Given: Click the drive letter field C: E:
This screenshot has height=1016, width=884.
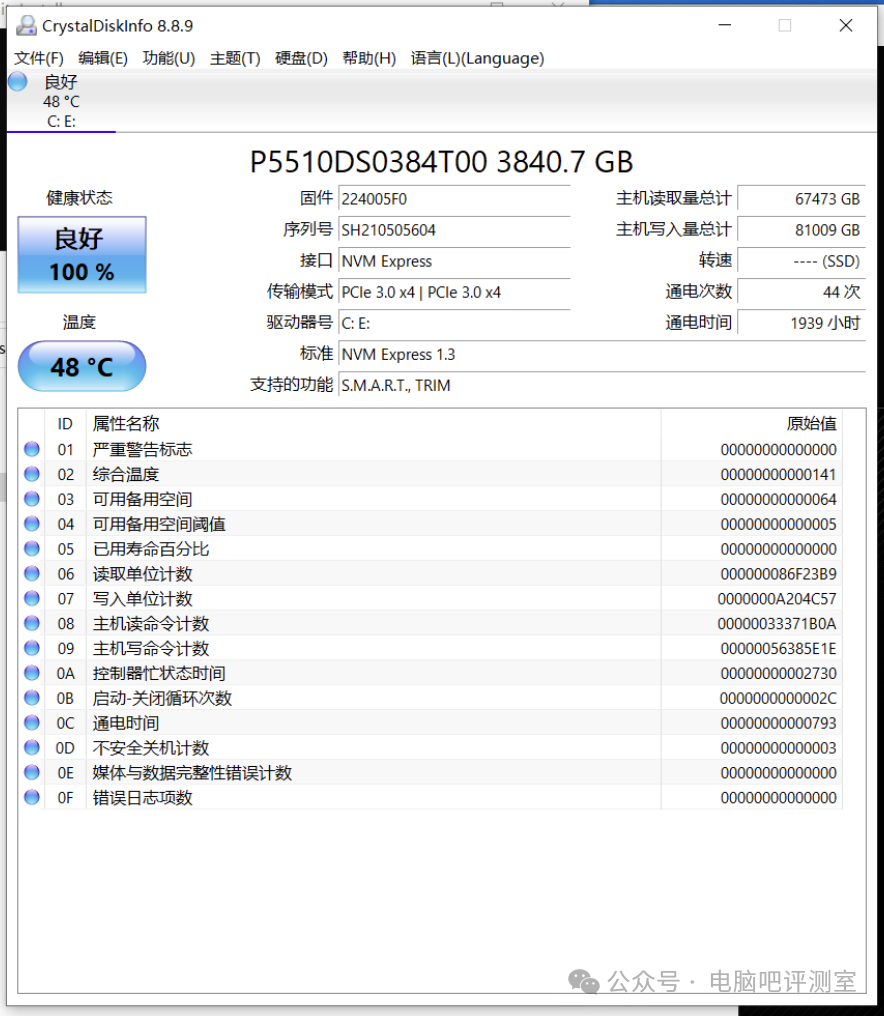Looking at the screenshot, I should [x=454, y=323].
